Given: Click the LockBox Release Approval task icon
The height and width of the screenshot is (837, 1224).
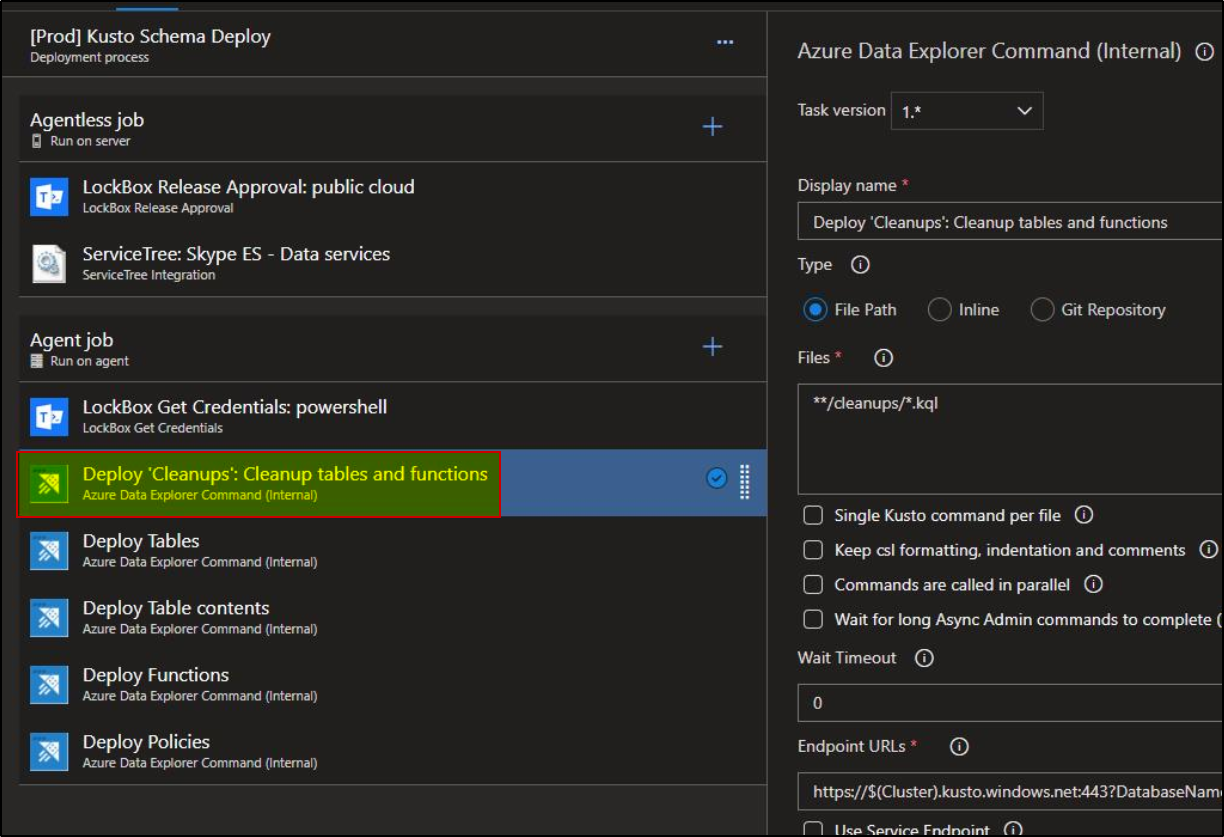Looking at the screenshot, I should pyautogui.click(x=49, y=196).
